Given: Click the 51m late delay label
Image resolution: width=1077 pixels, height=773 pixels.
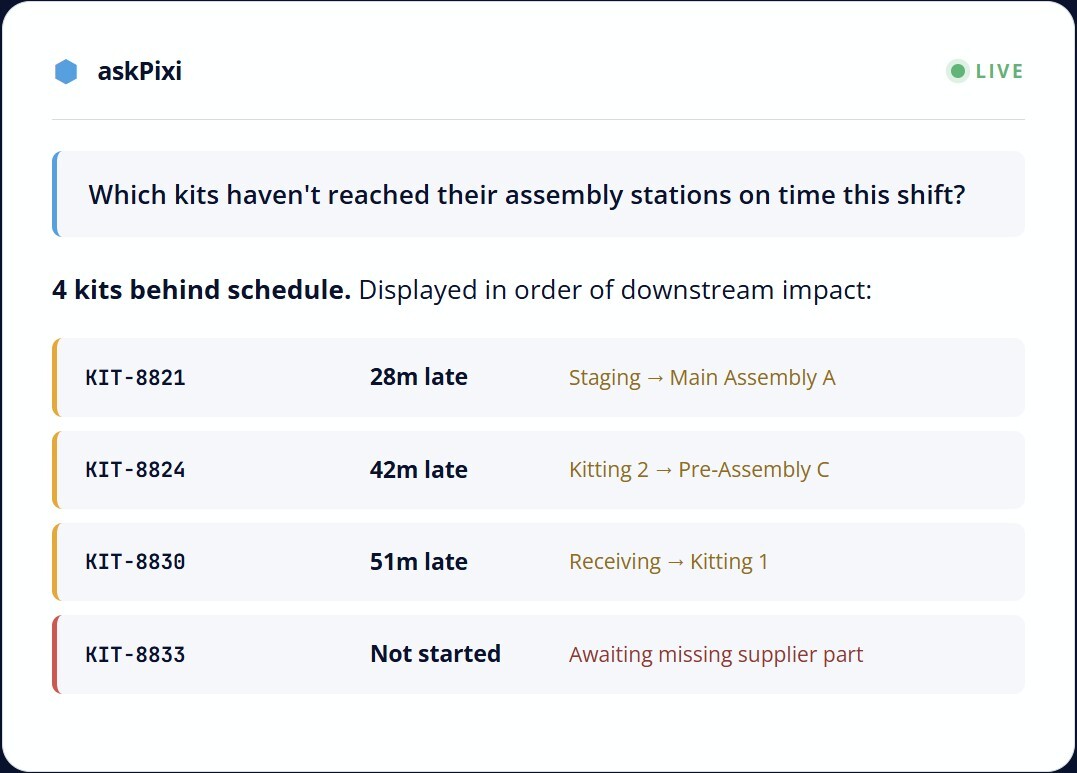Looking at the screenshot, I should point(419,562).
